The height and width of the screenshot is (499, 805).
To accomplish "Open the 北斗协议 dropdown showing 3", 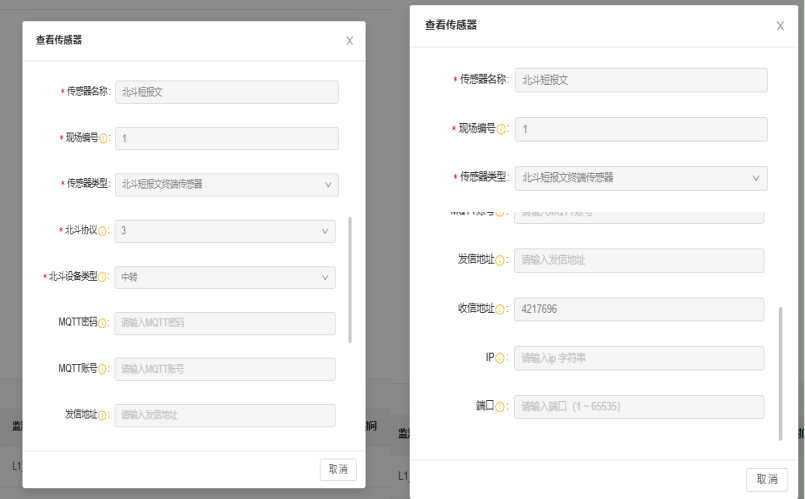I will [226, 232].
